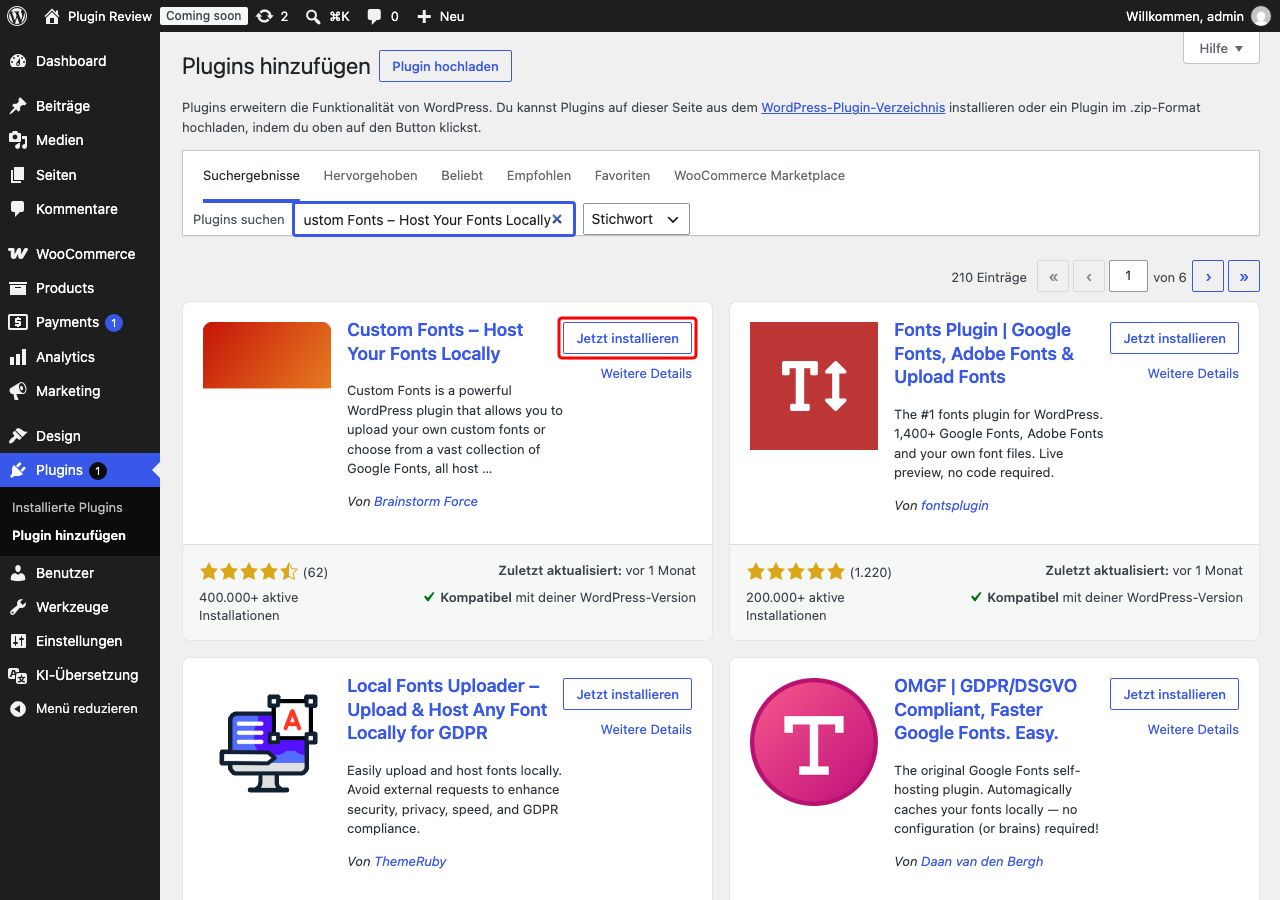Install the OMGF Google Fonts plugin
Viewport: 1280px width, 900px height.
tap(1174, 694)
